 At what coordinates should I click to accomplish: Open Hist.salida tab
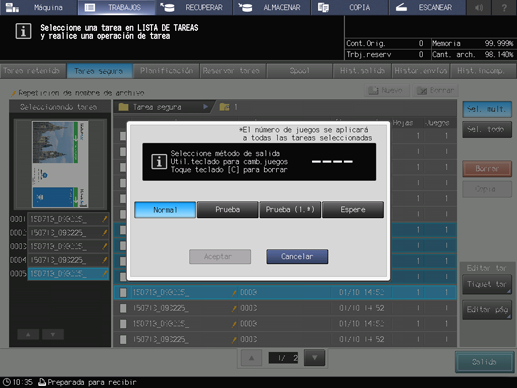(x=362, y=71)
